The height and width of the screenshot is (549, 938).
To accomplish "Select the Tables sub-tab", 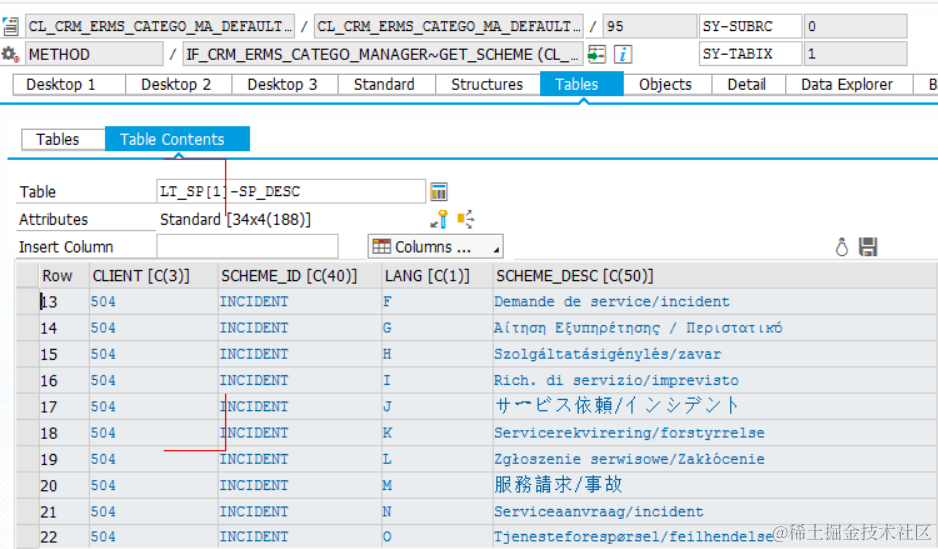I will pyautogui.click(x=63, y=139).
